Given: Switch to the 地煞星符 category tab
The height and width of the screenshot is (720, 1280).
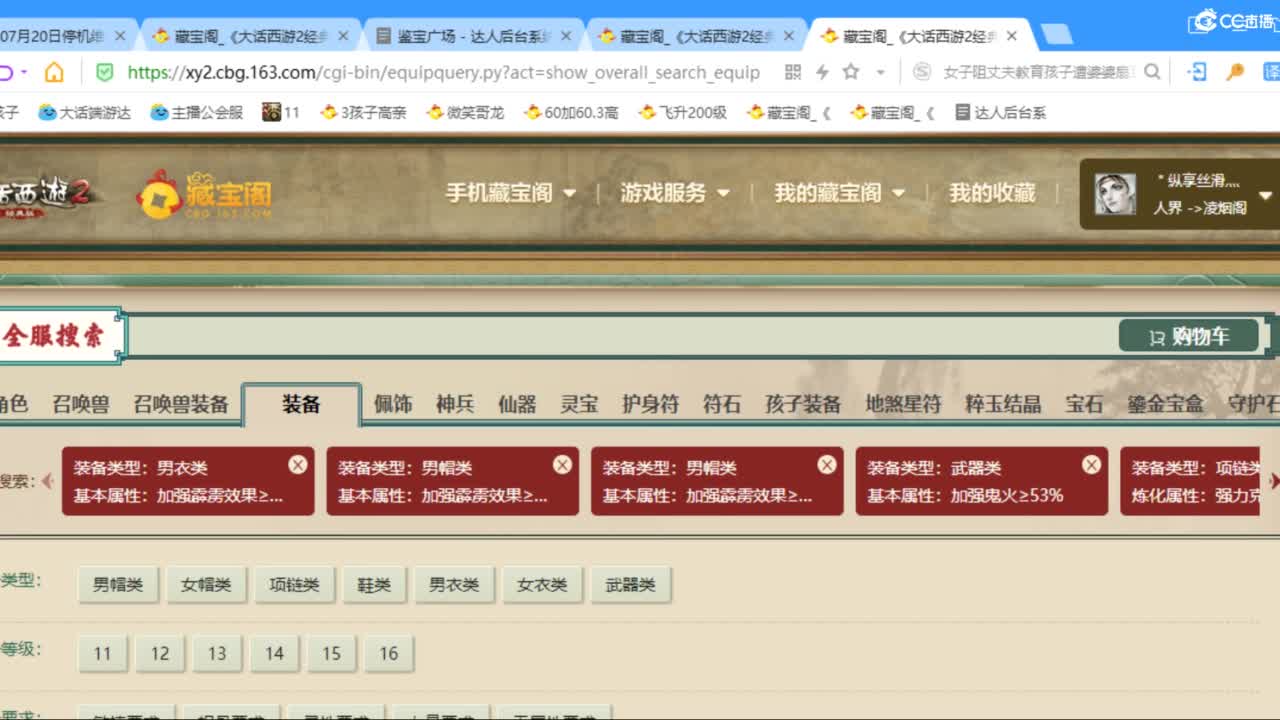Looking at the screenshot, I should point(903,404).
